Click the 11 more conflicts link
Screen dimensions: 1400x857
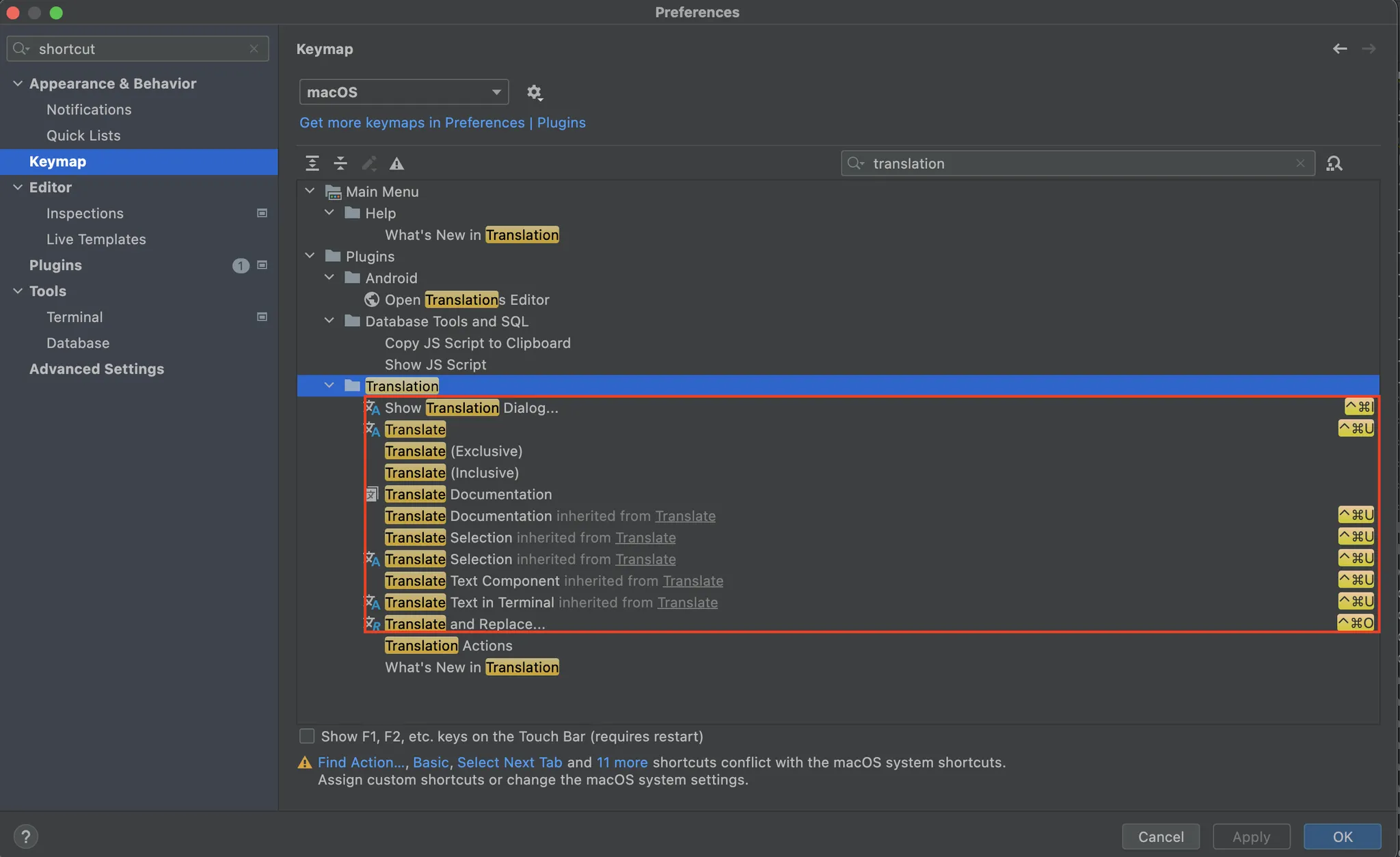click(x=622, y=762)
